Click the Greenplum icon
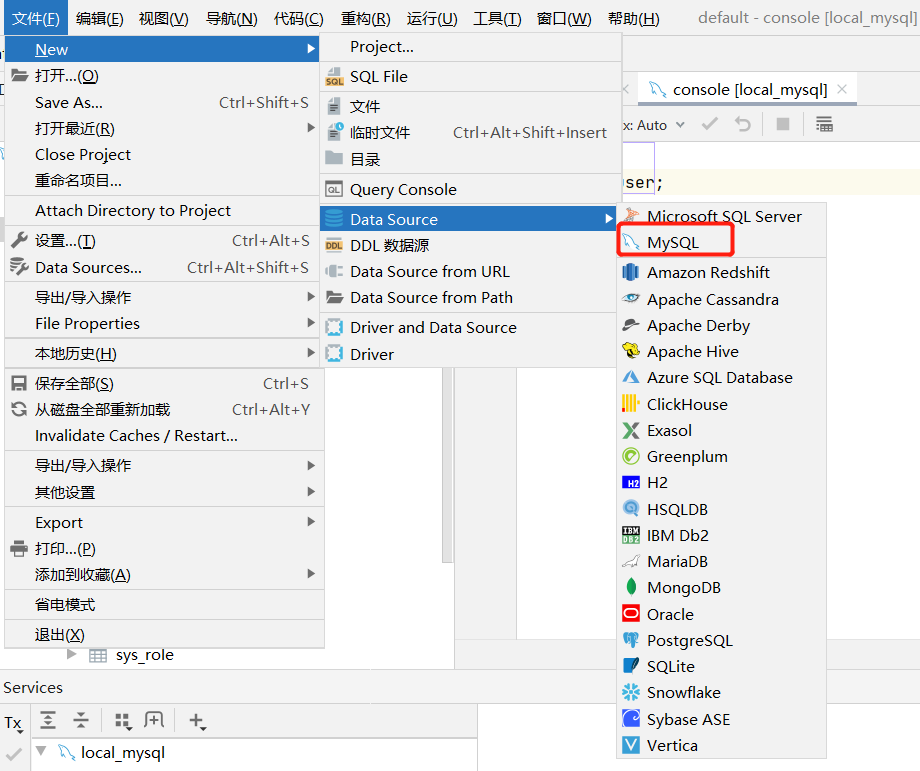920x771 pixels. [x=631, y=456]
